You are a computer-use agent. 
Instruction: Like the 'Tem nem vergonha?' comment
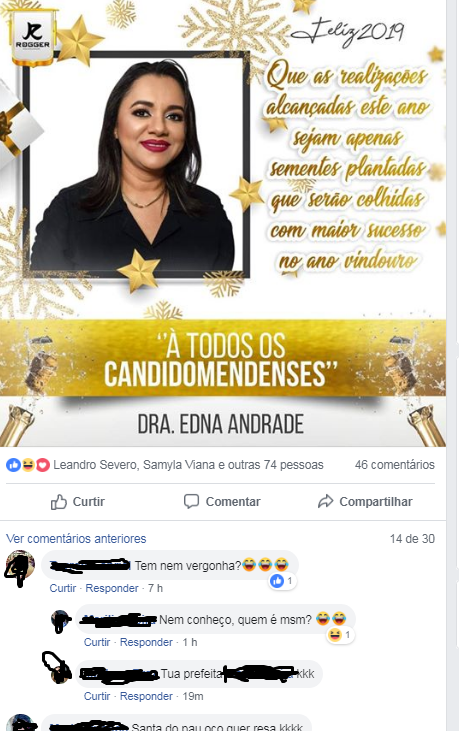pyautogui.click(x=62, y=588)
